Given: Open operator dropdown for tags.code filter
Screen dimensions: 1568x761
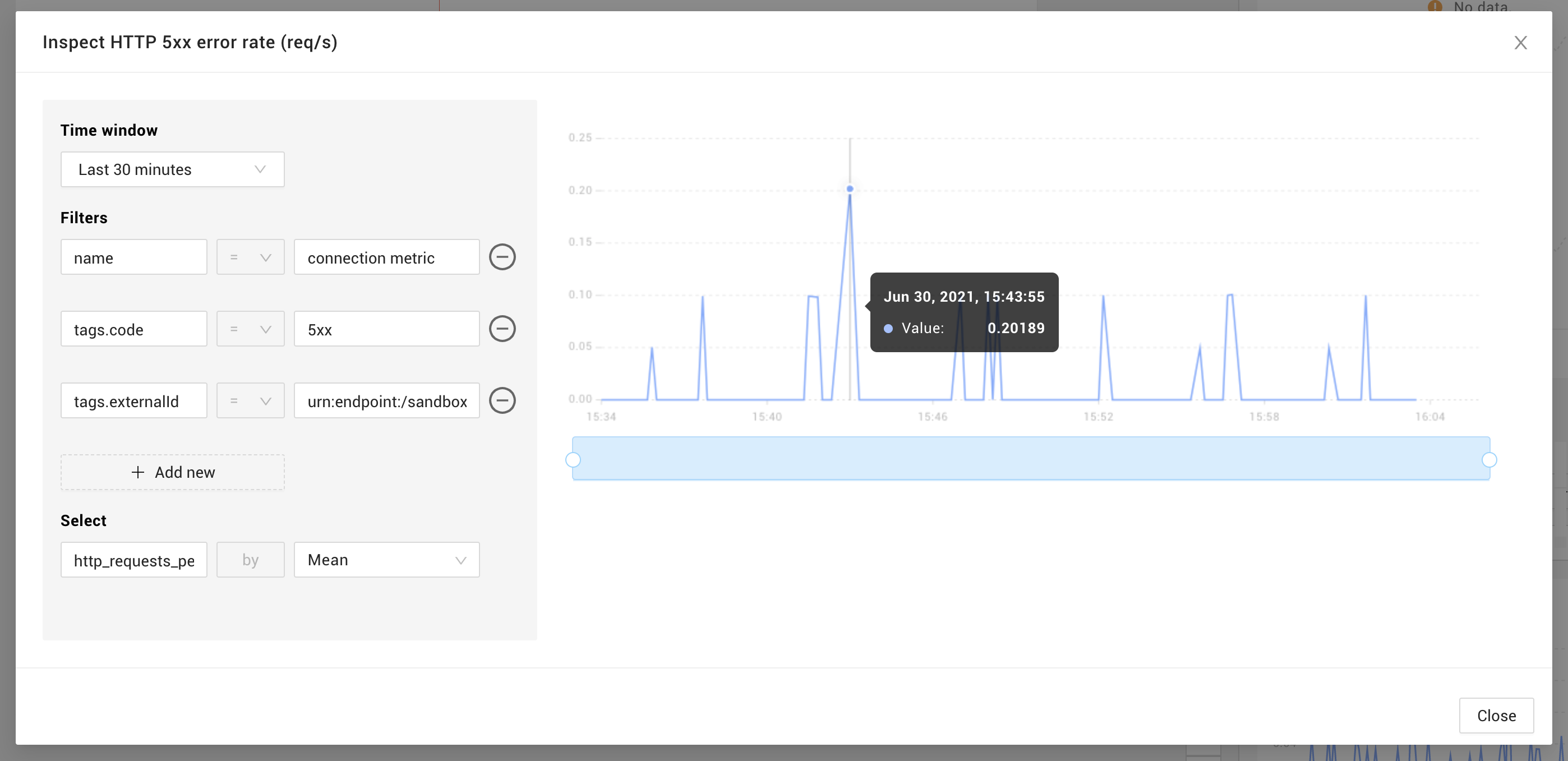Looking at the screenshot, I should [250, 329].
